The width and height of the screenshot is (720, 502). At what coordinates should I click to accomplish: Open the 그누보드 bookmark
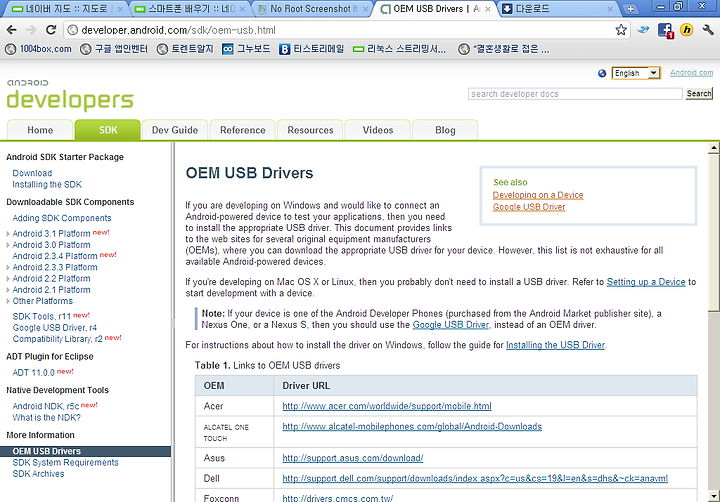pyautogui.click(x=246, y=49)
